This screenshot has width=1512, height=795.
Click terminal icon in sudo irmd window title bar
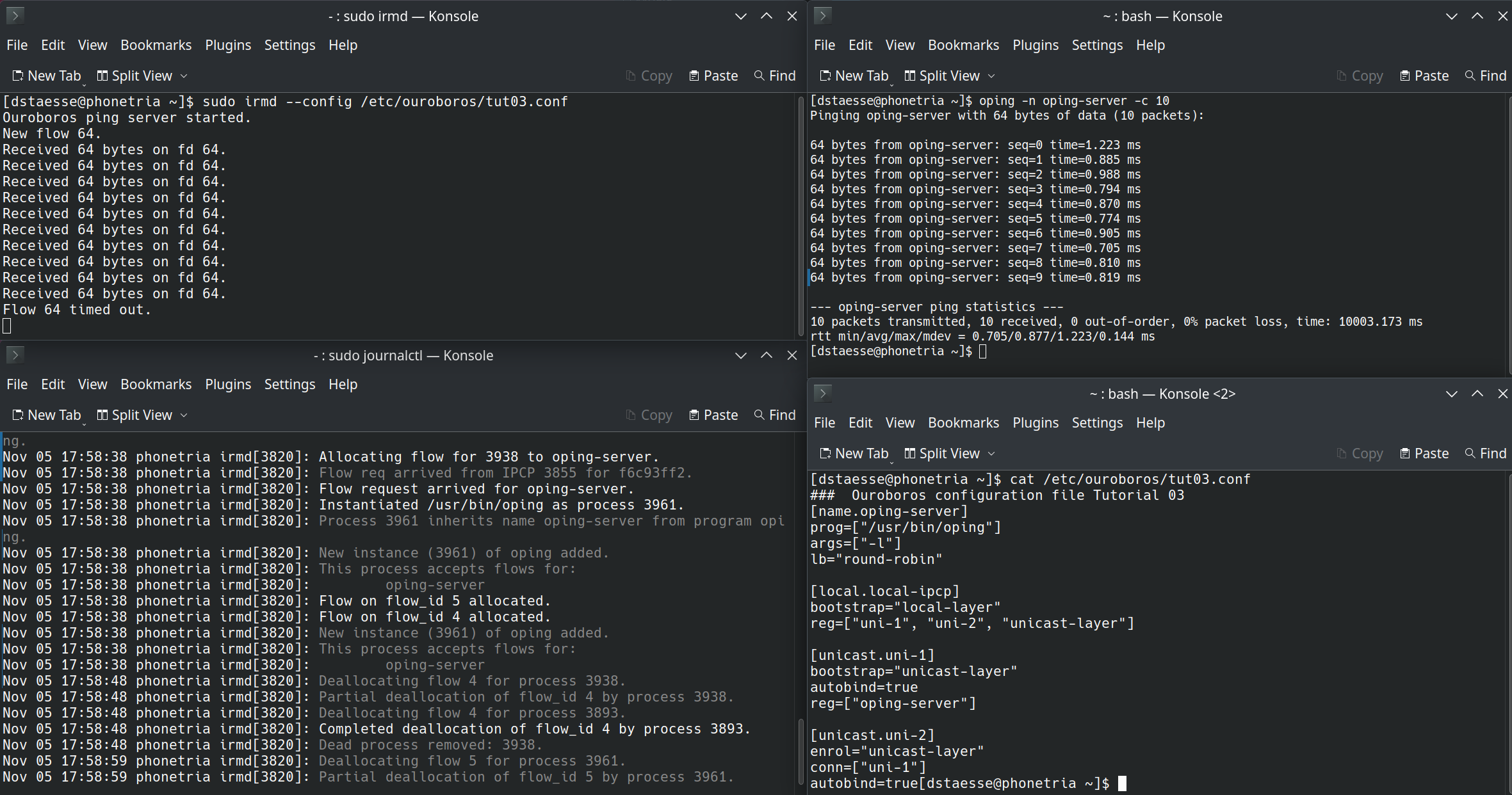coord(15,15)
